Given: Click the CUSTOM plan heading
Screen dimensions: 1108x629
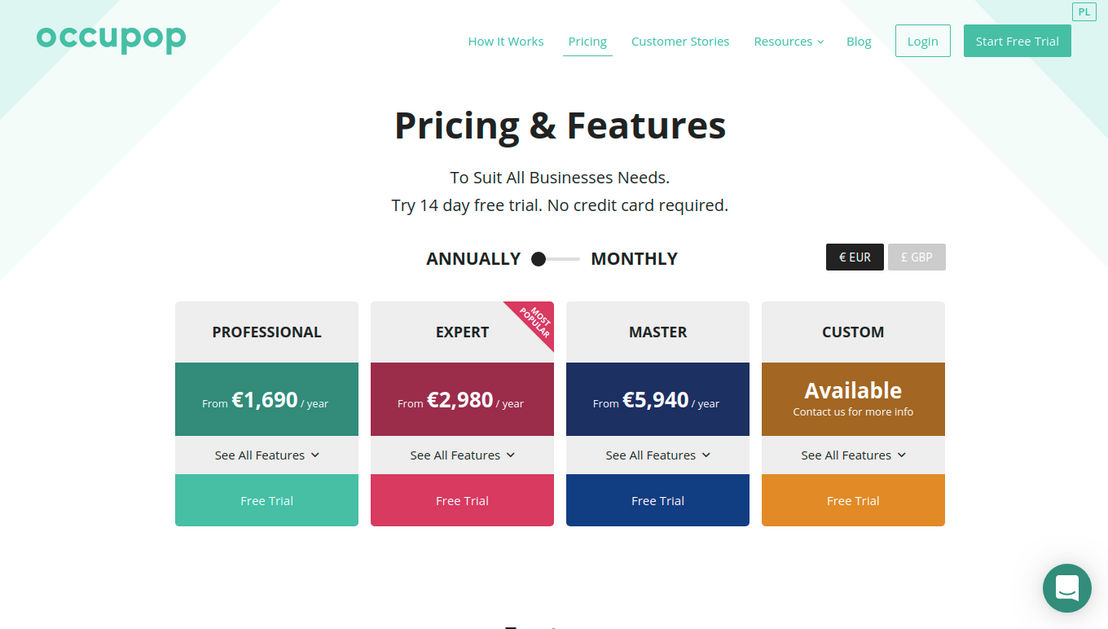Looking at the screenshot, I should 853,332.
